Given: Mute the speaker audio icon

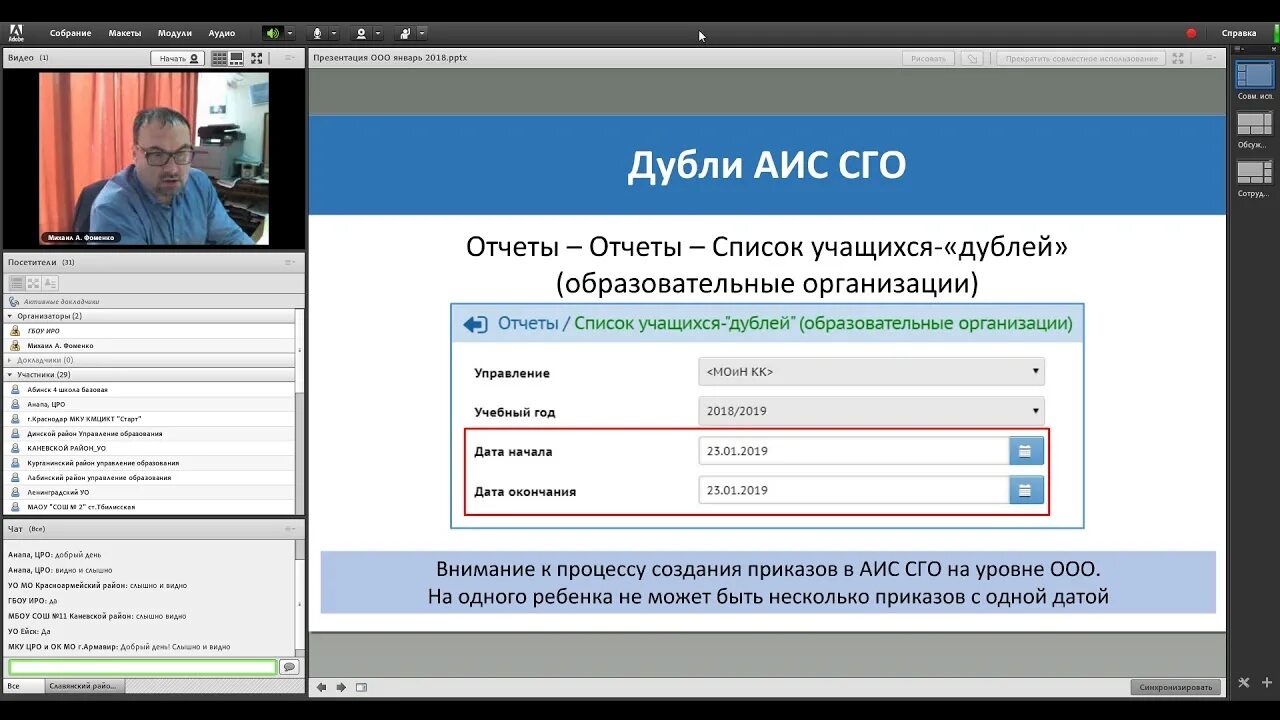Looking at the screenshot, I should (272, 33).
